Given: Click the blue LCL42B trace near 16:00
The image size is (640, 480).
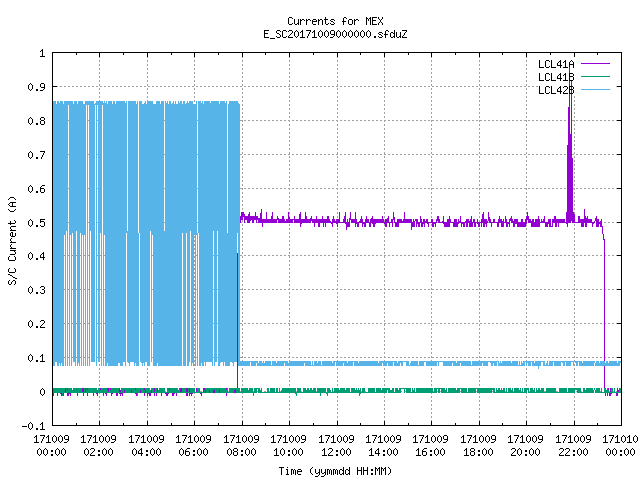Looking at the screenshot, I should (x=431, y=363).
